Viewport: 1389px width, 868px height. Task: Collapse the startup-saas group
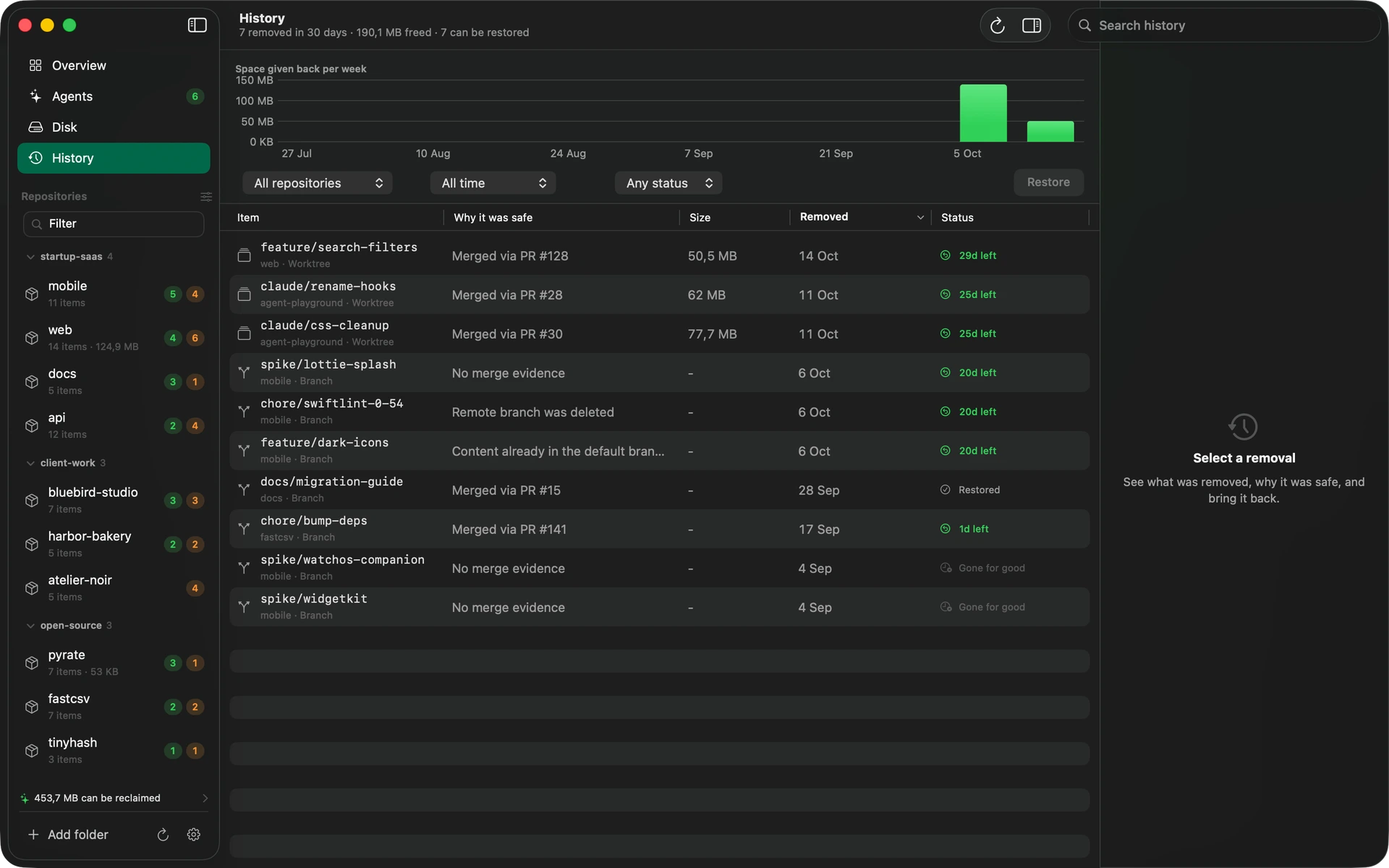(30, 257)
